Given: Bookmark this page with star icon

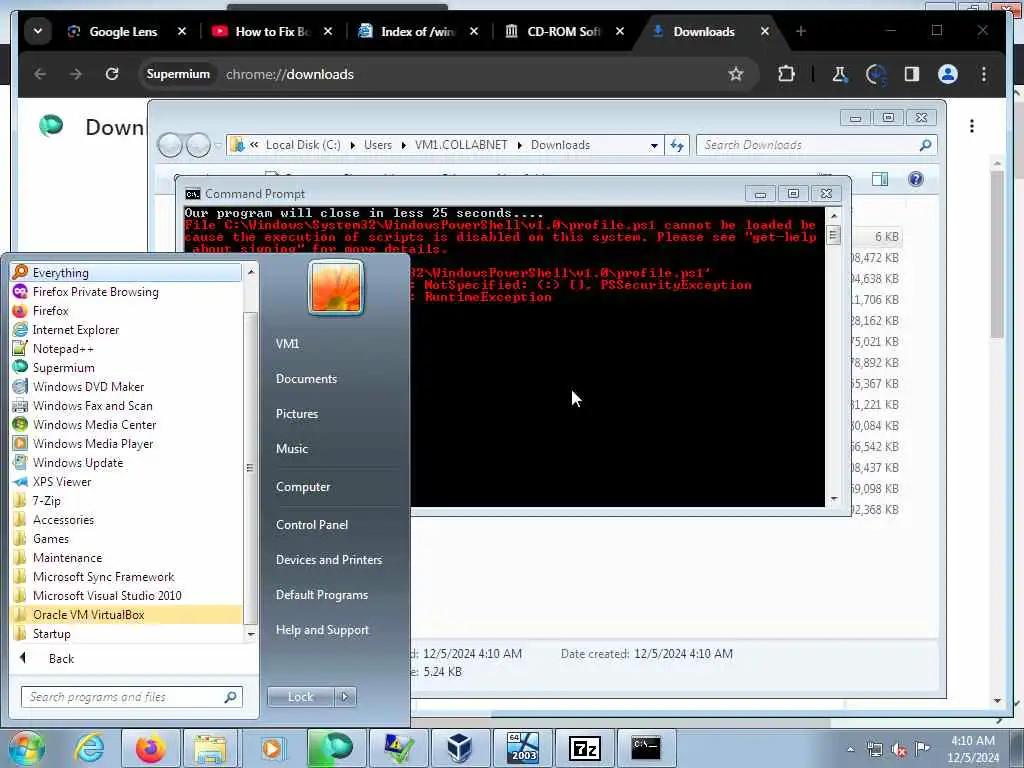Looking at the screenshot, I should (736, 74).
